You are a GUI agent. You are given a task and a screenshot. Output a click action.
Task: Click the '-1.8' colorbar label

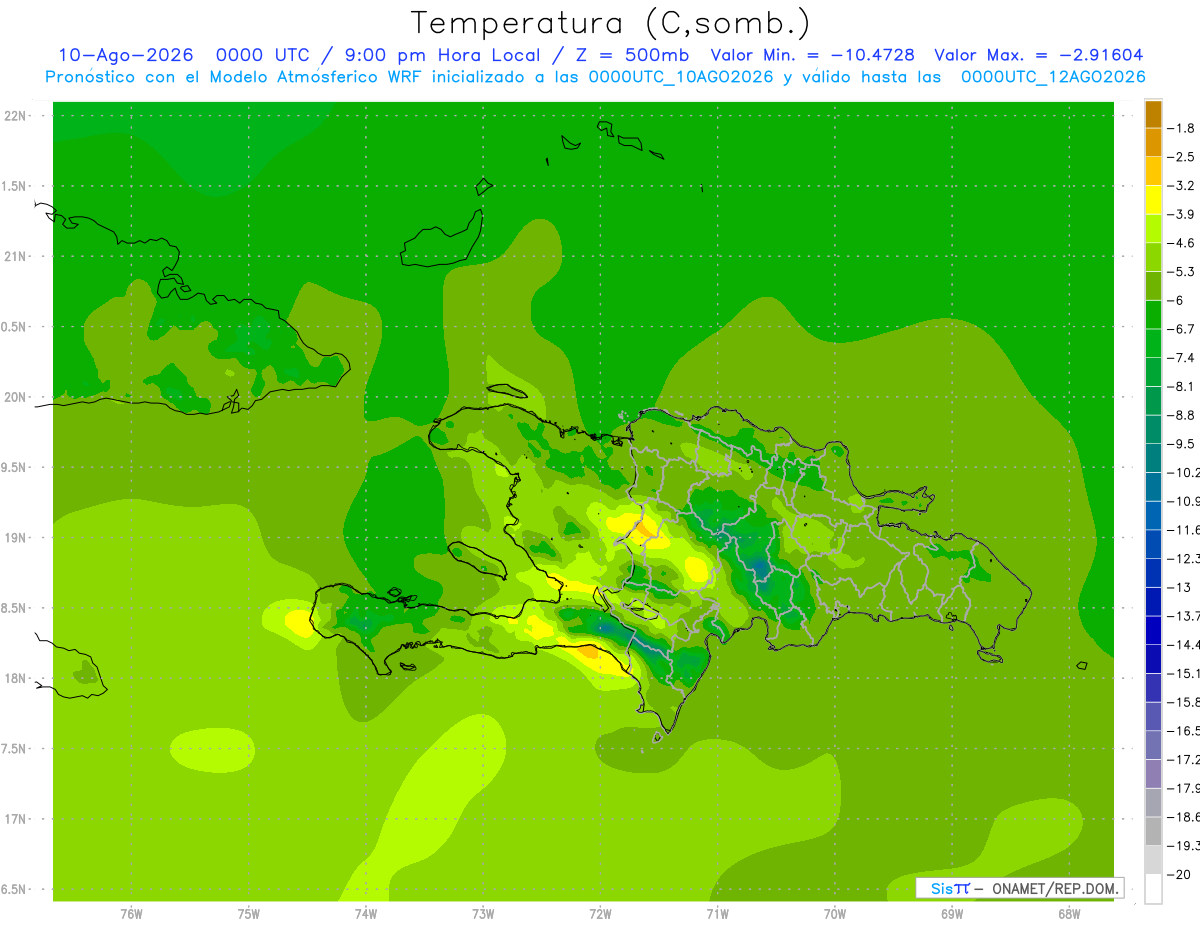click(x=1181, y=128)
